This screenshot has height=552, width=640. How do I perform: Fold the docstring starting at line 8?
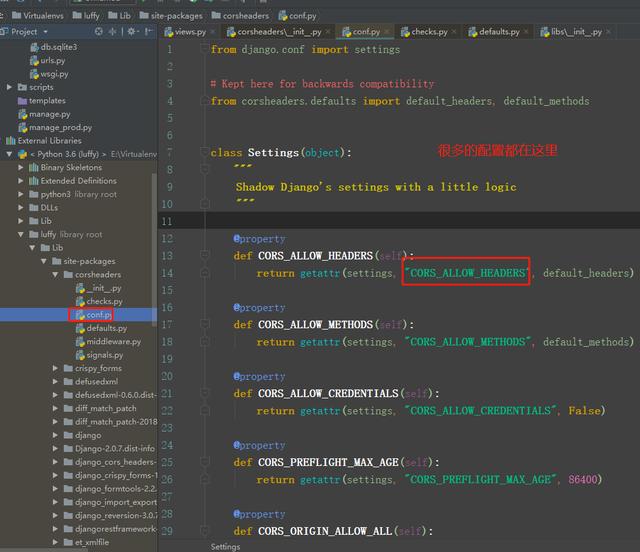(204, 169)
